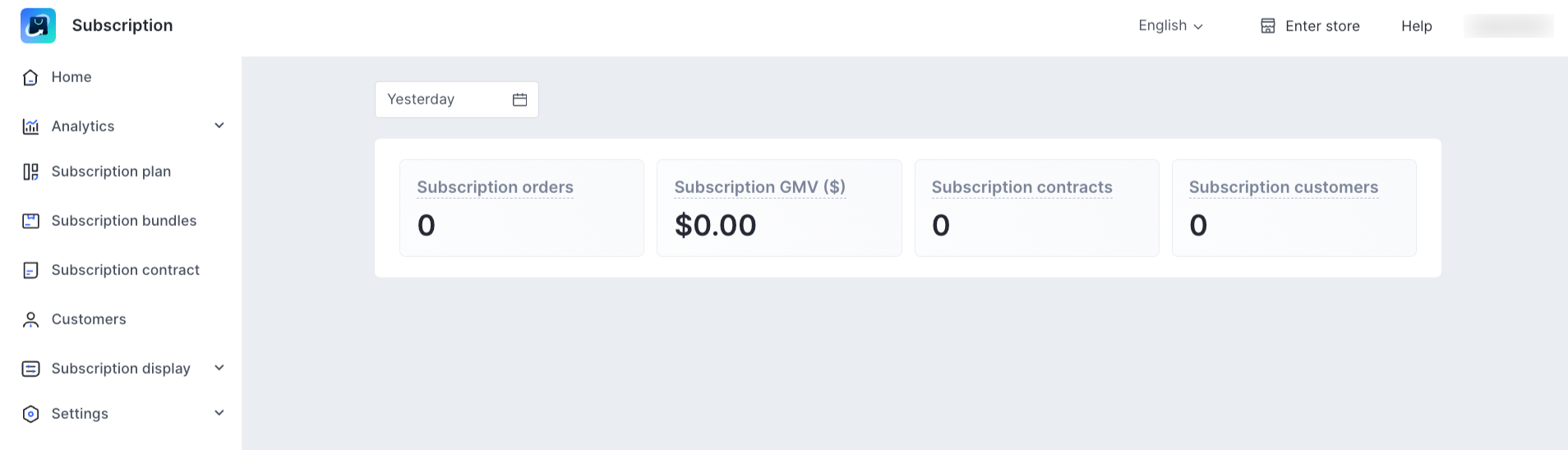Click the Customers person icon
Viewport: 1568px width, 450px height.
(x=30, y=319)
